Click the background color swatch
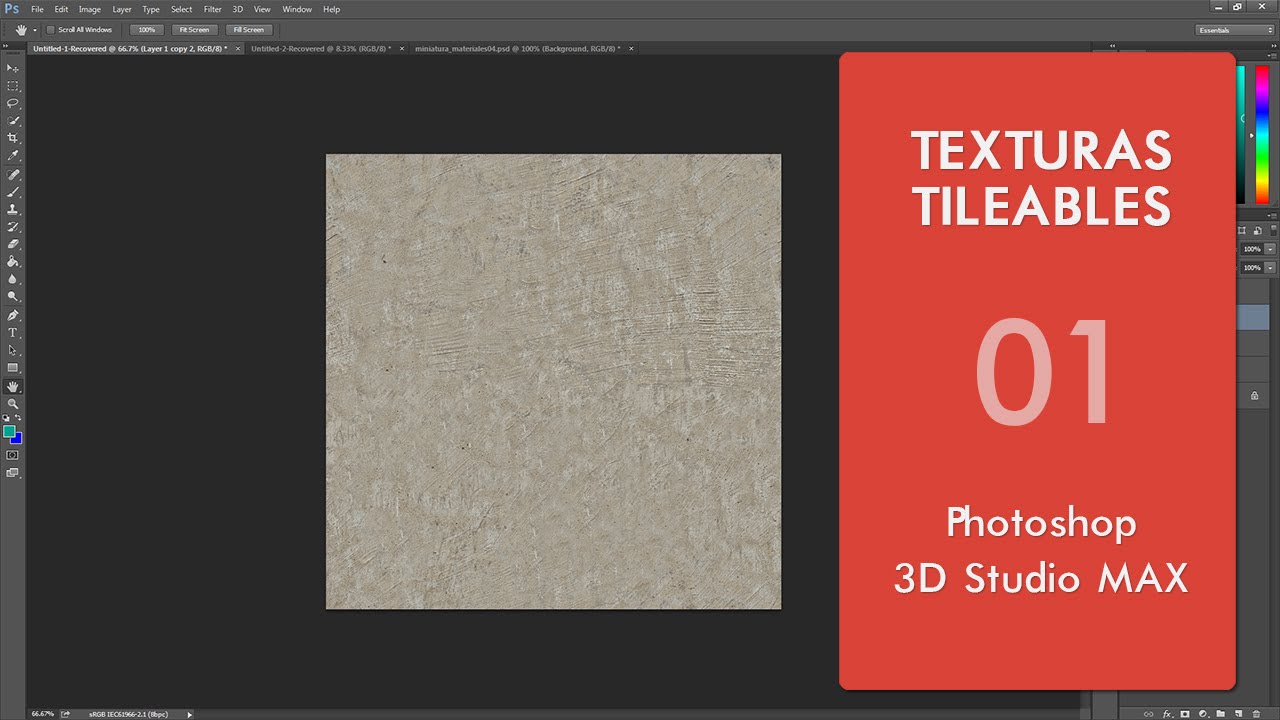 [x=18, y=440]
